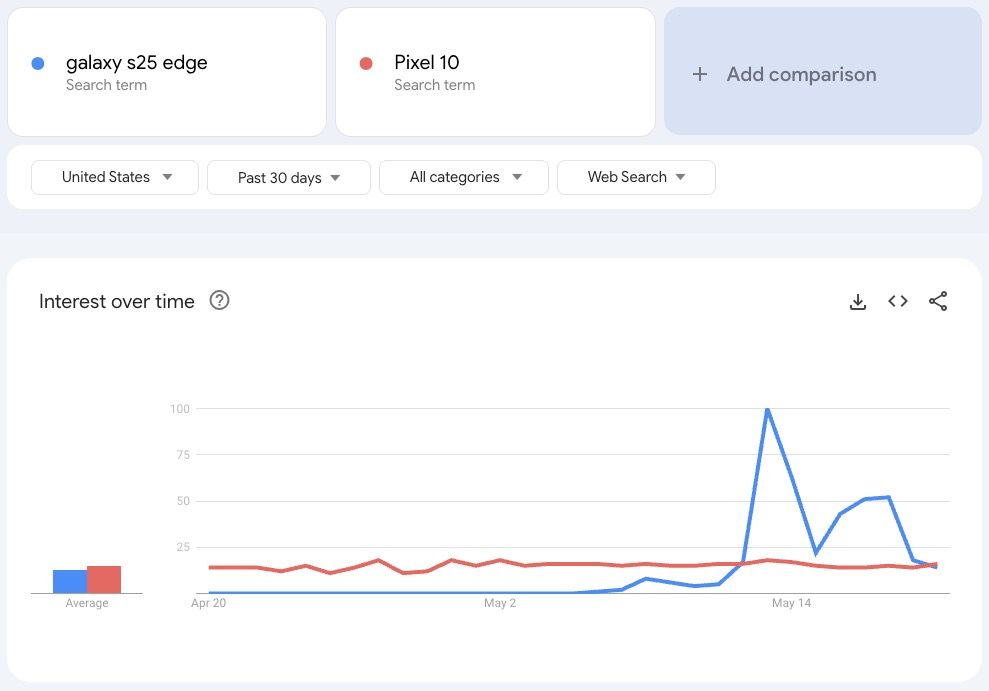The width and height of the screenshot is (989, 691).
Task: Edit the Pixel 10 search term
Action: (x=427, y=63)
